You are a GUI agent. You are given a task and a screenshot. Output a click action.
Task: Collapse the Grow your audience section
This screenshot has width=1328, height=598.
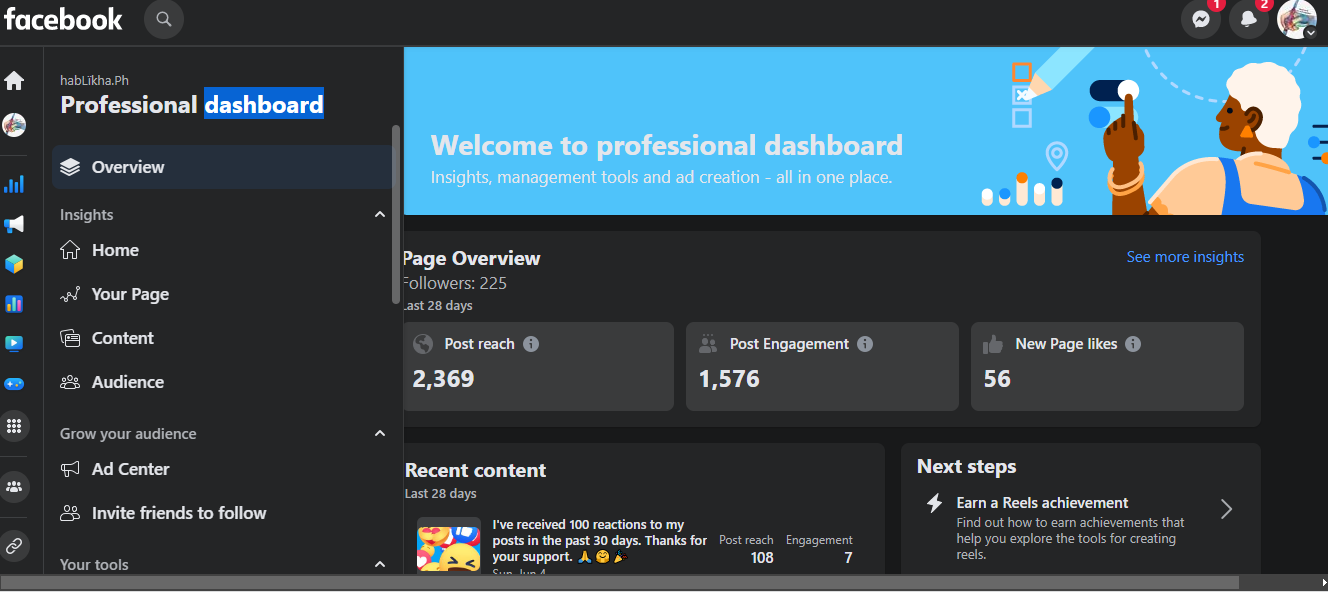(380, 433)
